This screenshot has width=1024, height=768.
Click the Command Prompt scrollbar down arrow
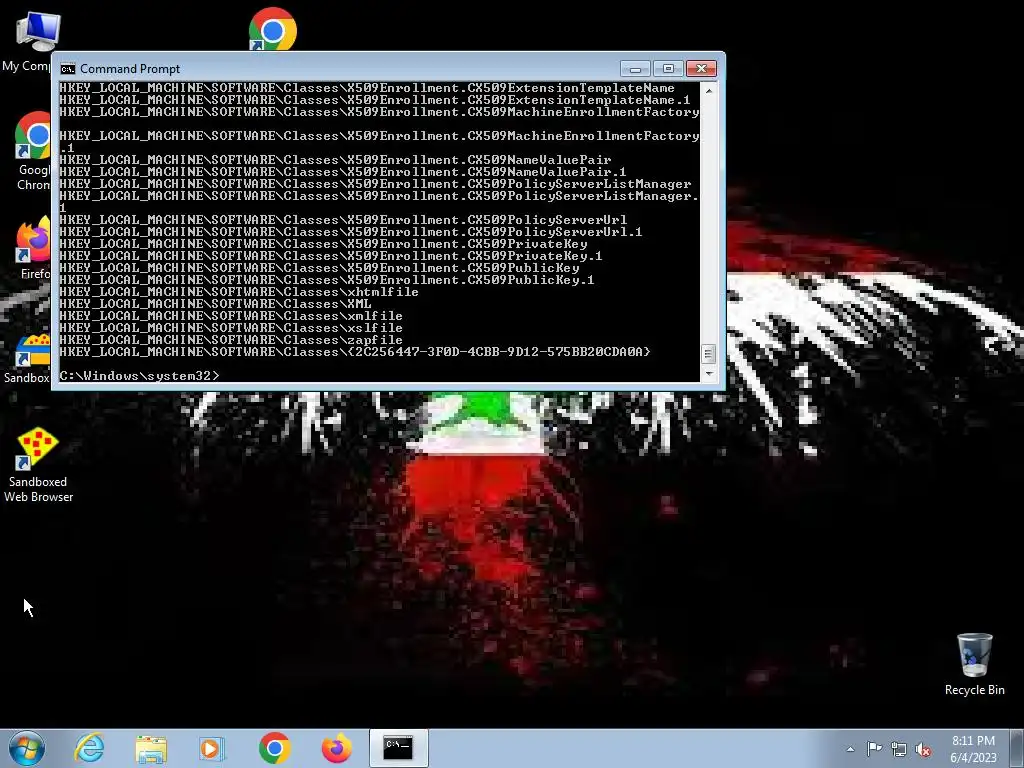tap(709, 374)
